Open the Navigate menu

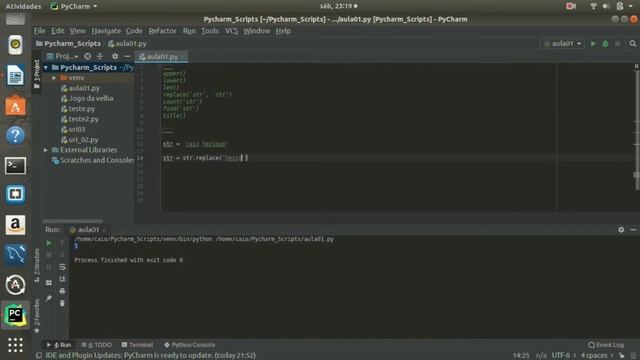(106, 31)
